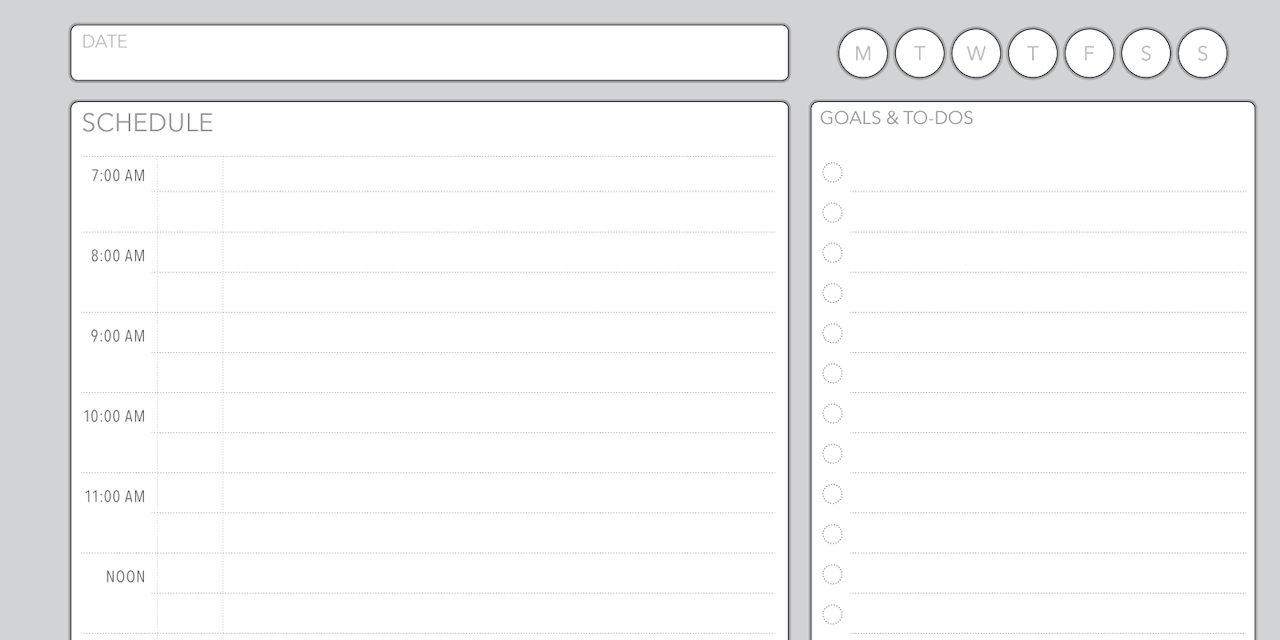This screenshot has width=1280, height=640.
Task: Select the 11:00 AM schedule row
Action: [x=428, y=493]
